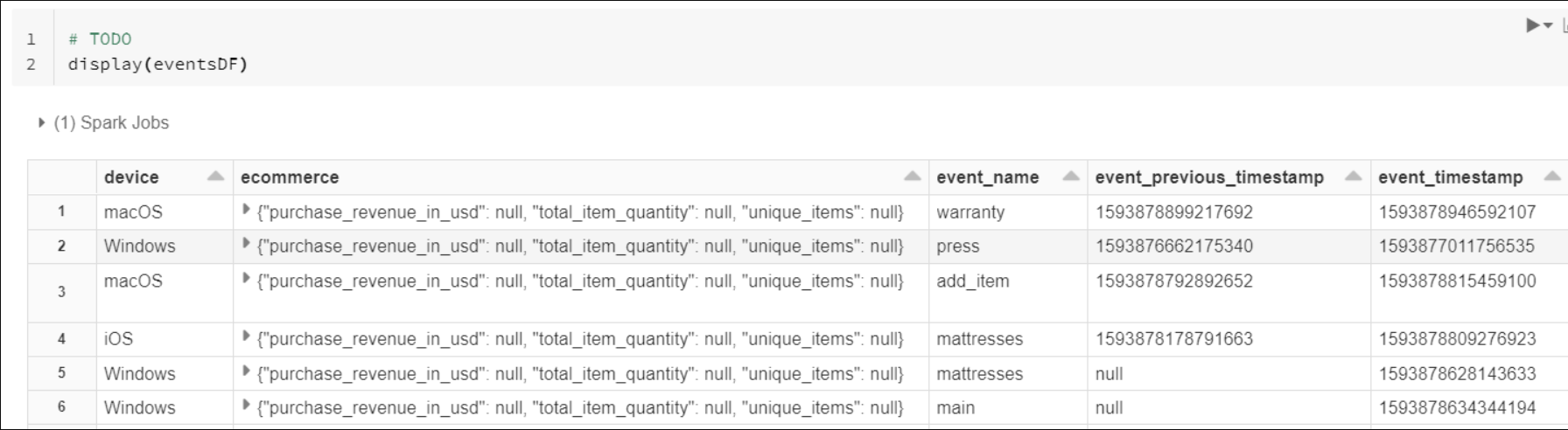The height and width of the screenshot is (430, 1568).
Task: Select row number 4 in the table
Action: (x=61, y=338)
